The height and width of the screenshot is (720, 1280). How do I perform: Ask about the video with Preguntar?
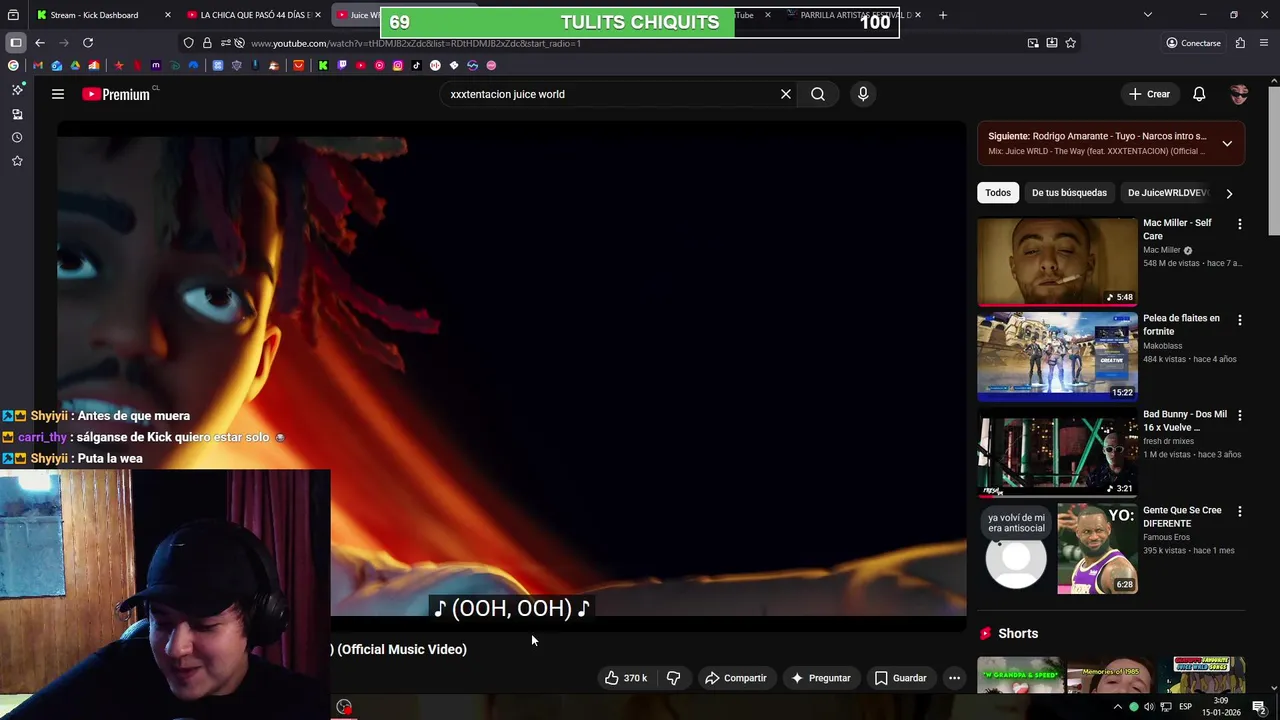pos(820,678)
